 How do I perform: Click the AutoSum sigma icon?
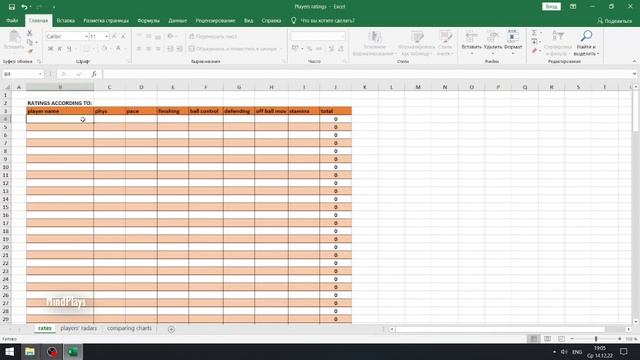pyautogui.click(x=534, y=33)
